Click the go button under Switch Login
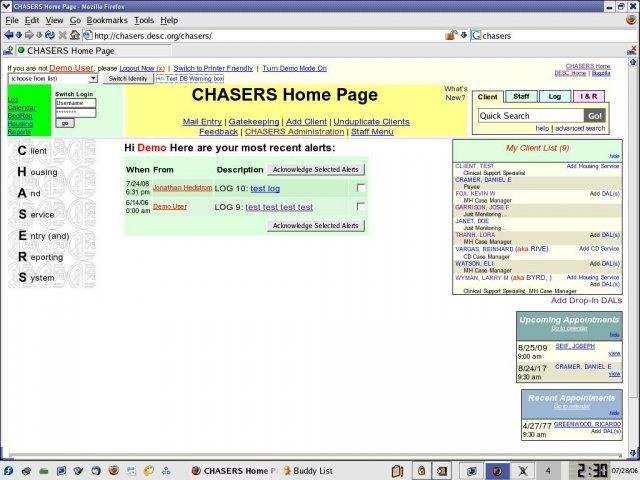This screenshot has width=640, height=480. (x=65, y=123)
